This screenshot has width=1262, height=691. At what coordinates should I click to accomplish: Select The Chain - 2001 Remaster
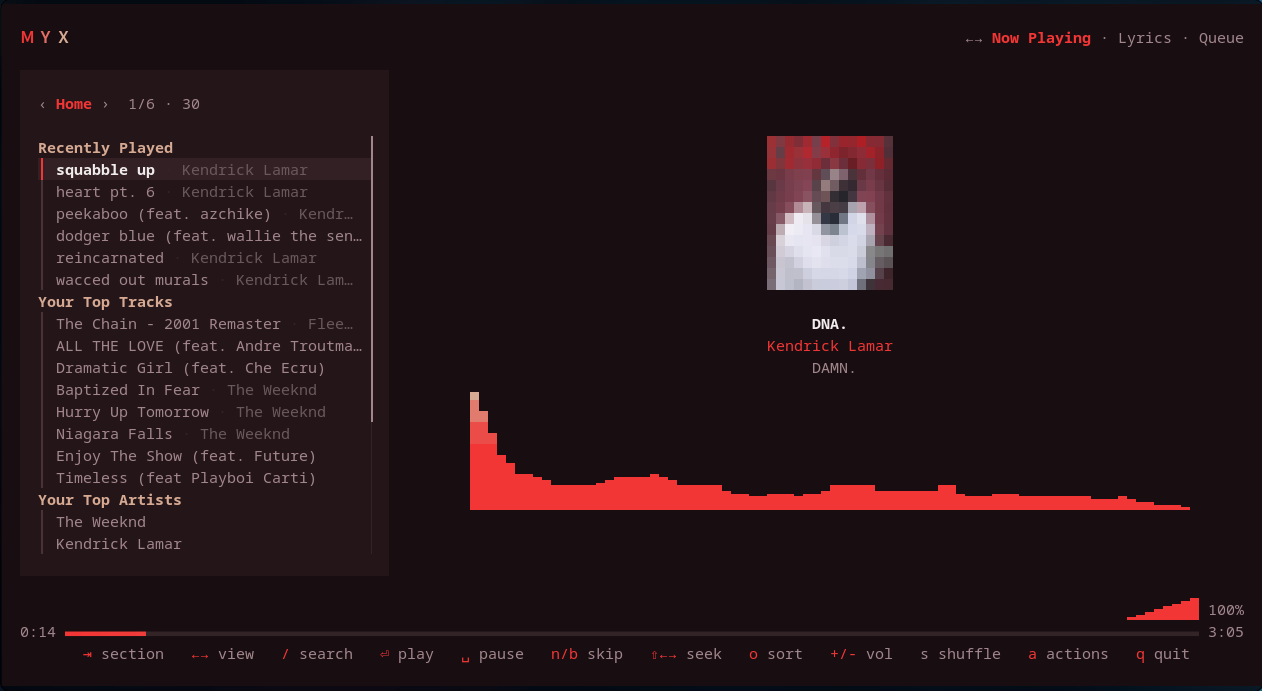206,324
